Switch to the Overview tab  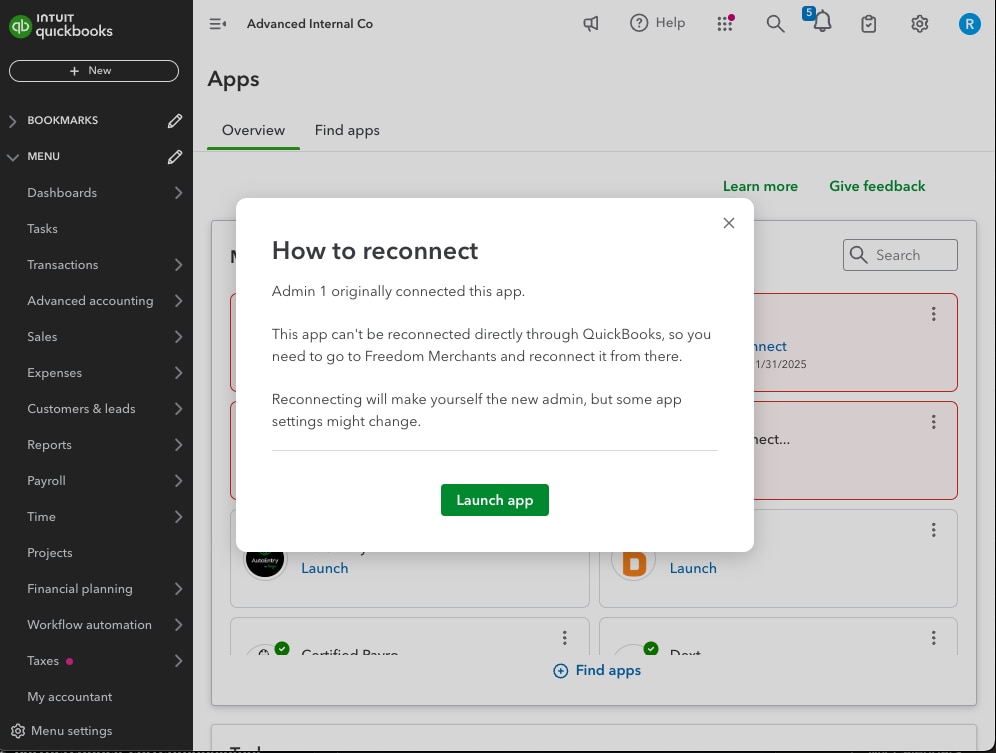coord(253,130)
